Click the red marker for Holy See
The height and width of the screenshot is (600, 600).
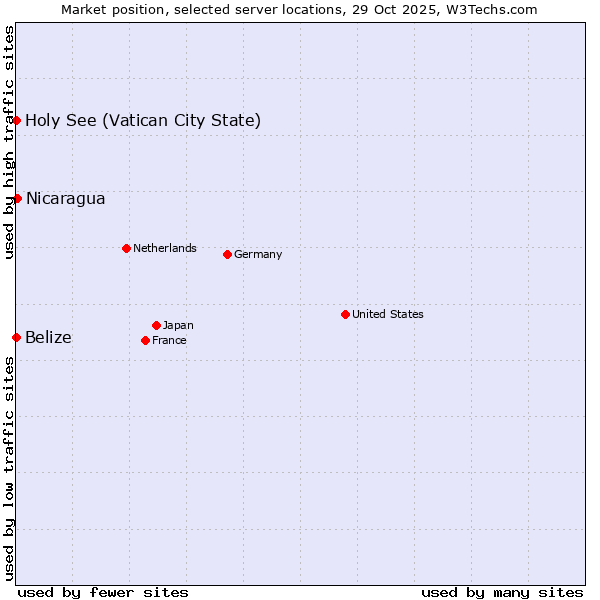click(x=16, y=120)
